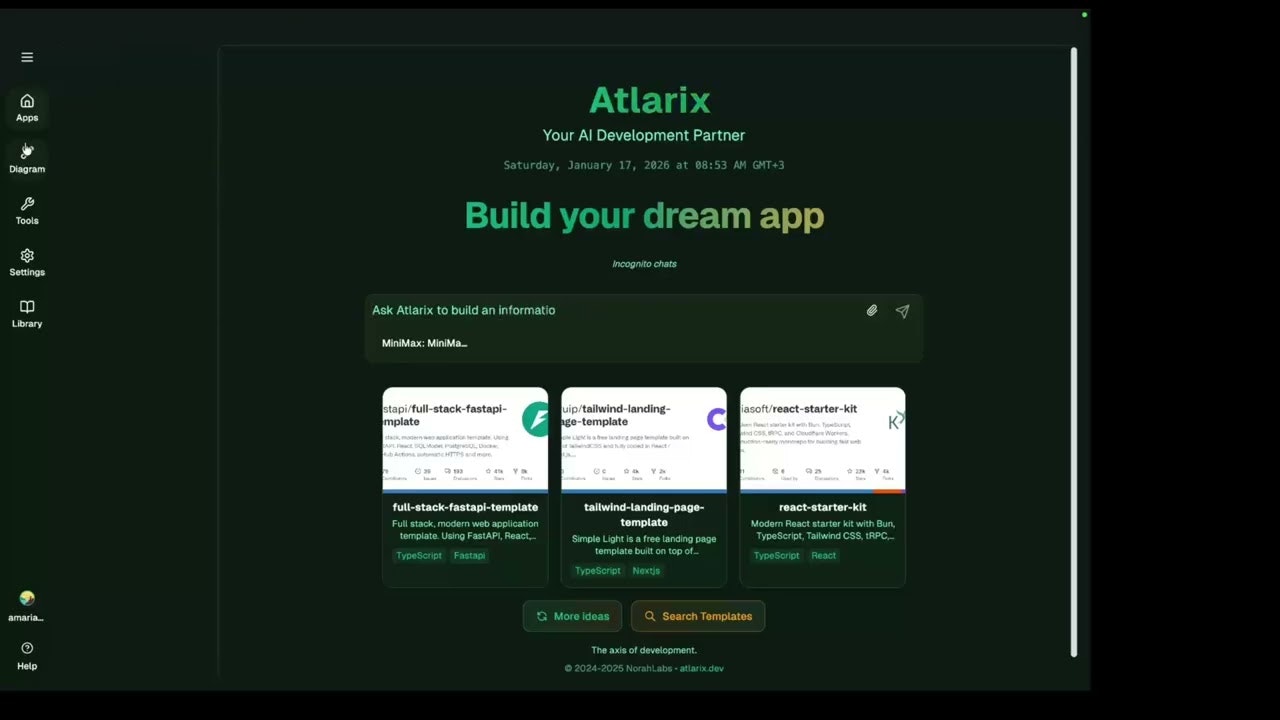1280x720 pixels.
Task: Select the full-stack-fastapi-template card
Action: [x=464, y=487]
